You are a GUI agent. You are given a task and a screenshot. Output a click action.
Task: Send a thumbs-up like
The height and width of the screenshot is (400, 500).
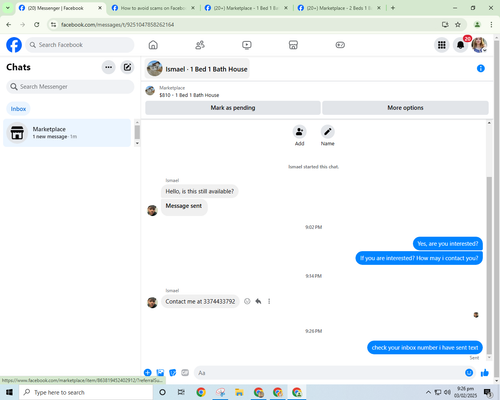pos(485,373)
